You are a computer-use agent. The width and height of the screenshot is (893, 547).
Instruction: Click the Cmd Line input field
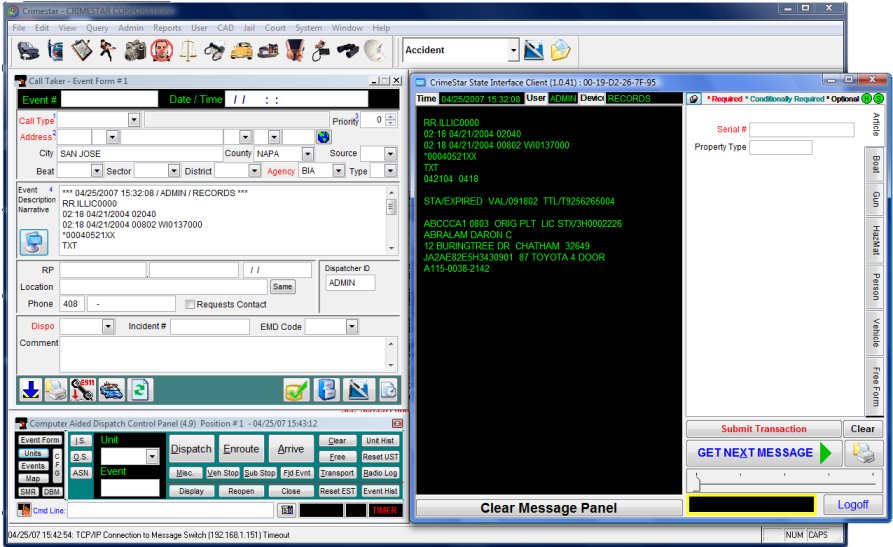click(x=169, y=510)
